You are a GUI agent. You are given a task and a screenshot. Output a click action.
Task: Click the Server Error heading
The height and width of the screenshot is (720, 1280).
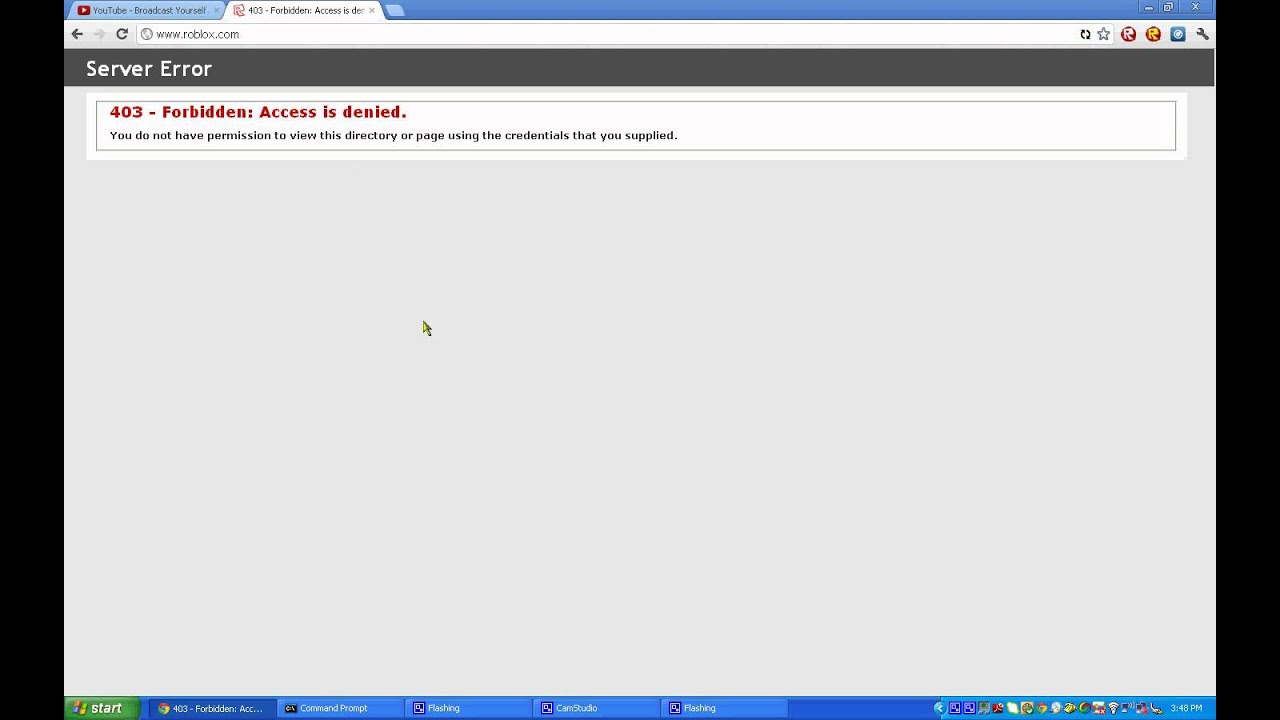(149, 69)
